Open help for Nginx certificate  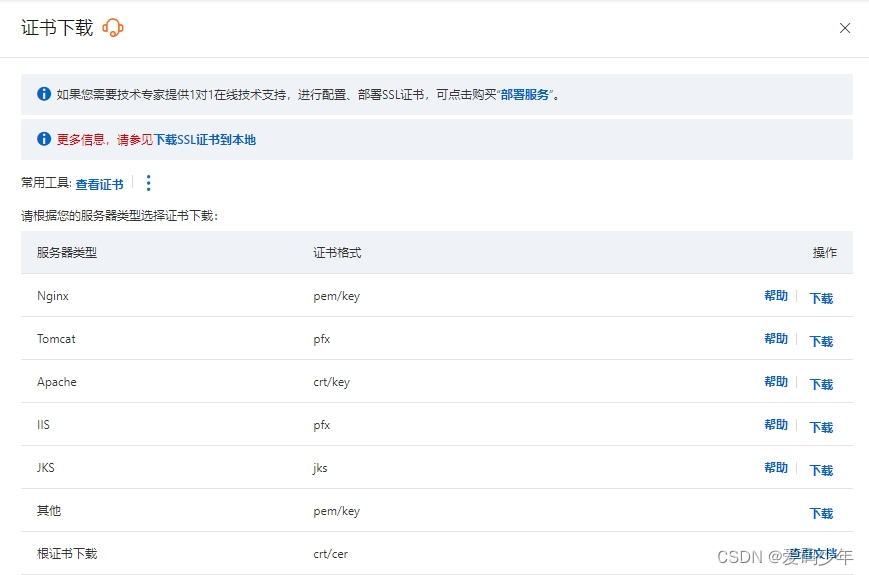776,296
